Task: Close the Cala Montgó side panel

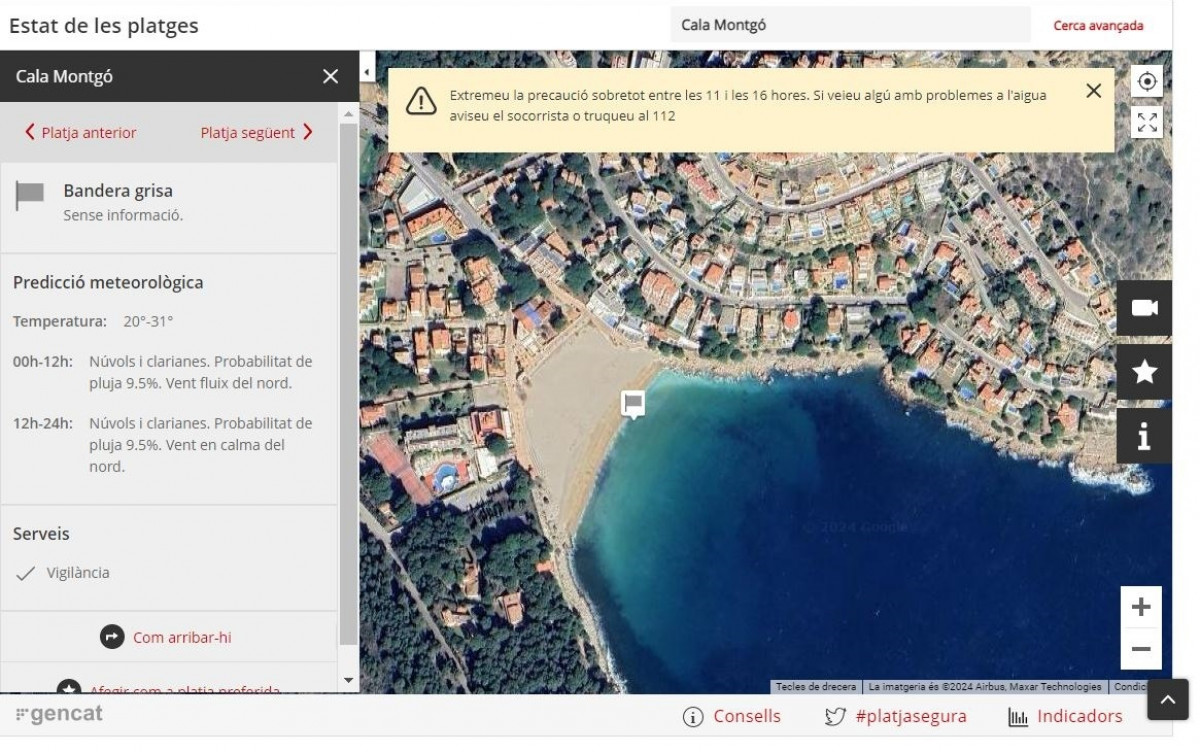Action: [x=331, y=77]
